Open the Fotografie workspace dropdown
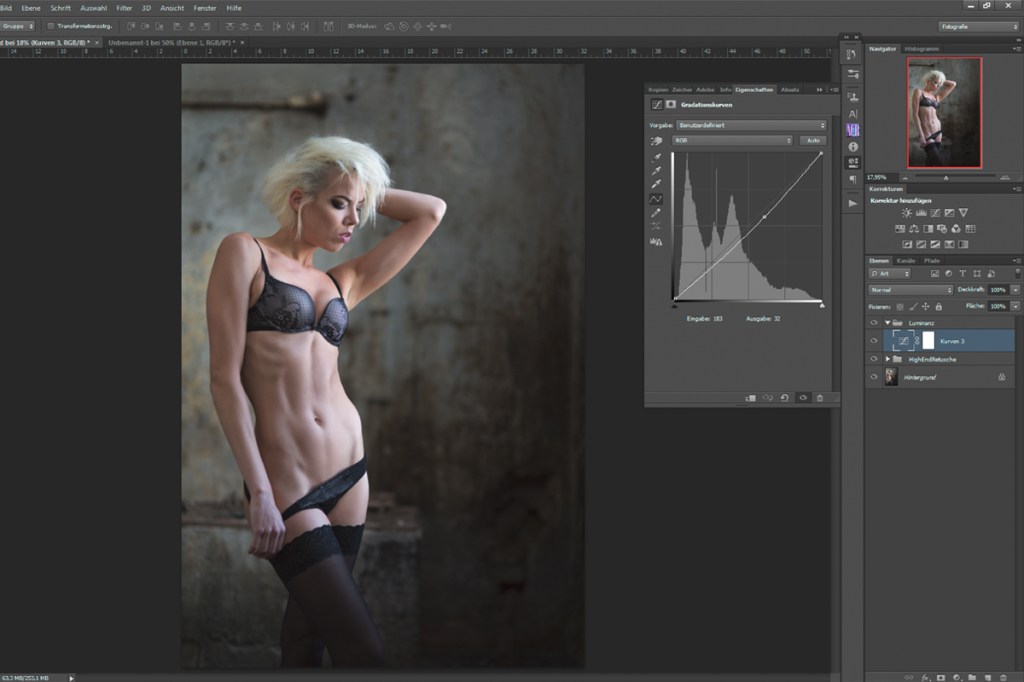 click(x=978, y=27)
